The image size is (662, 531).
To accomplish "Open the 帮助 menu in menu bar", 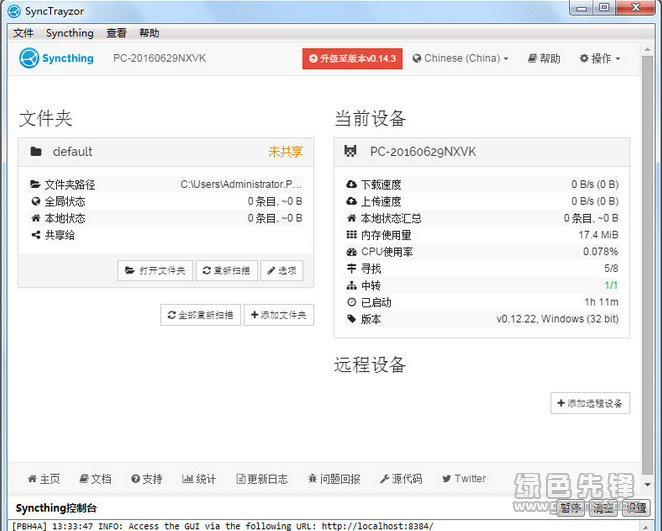I will tap(149, 33).
